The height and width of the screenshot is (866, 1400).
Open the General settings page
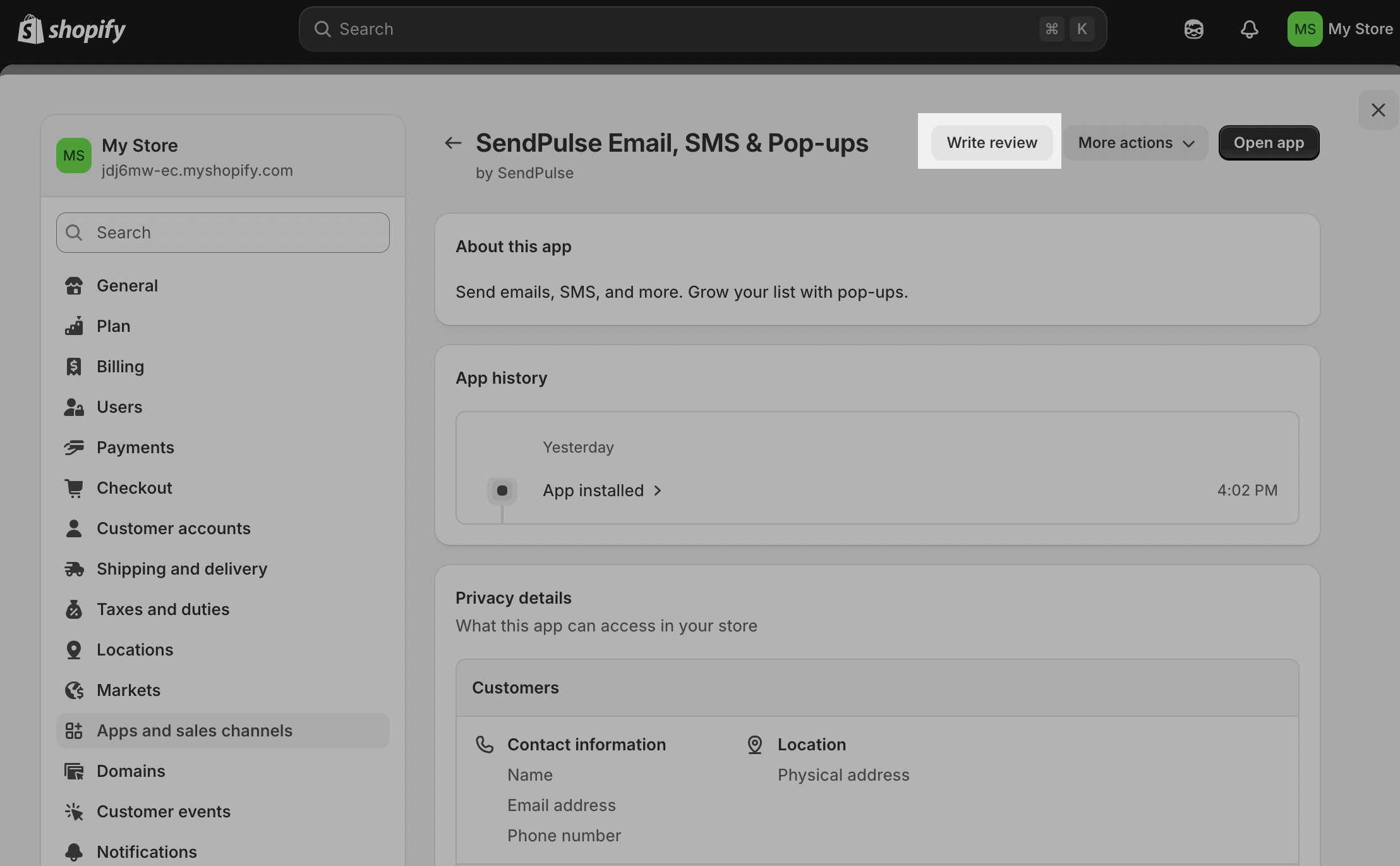click(223, 286)
